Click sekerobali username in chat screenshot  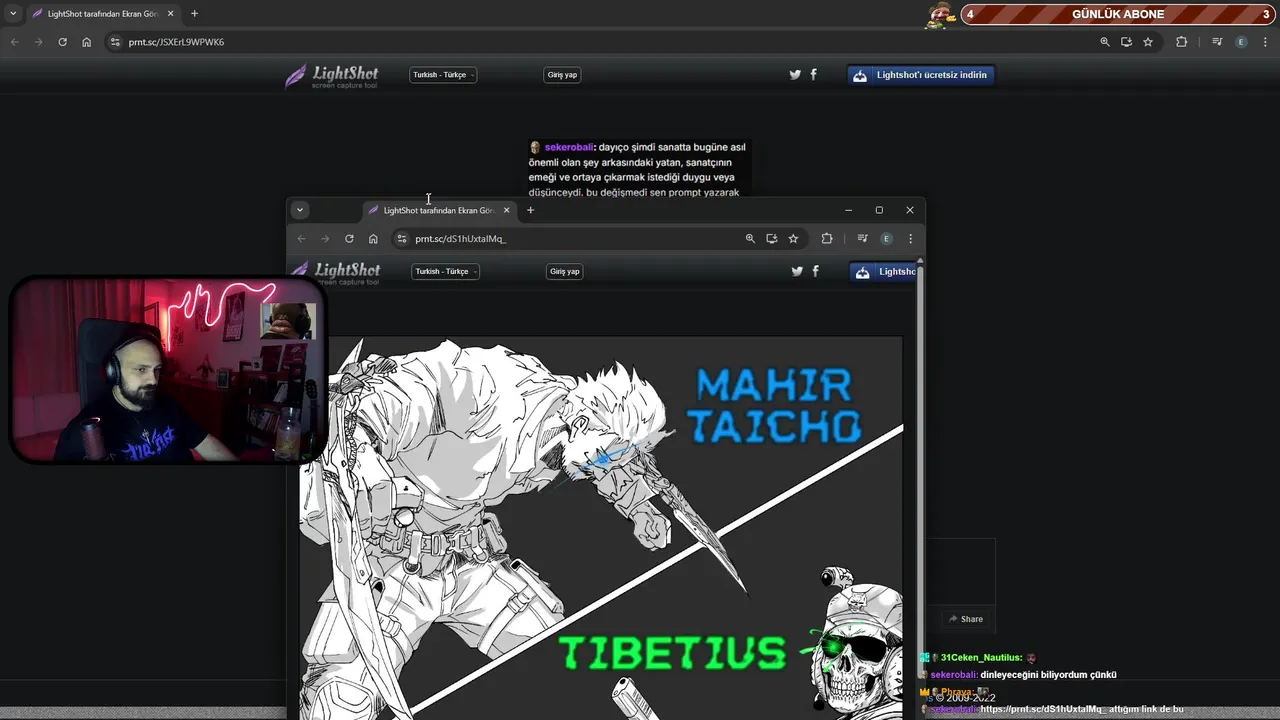click(569, 147)
